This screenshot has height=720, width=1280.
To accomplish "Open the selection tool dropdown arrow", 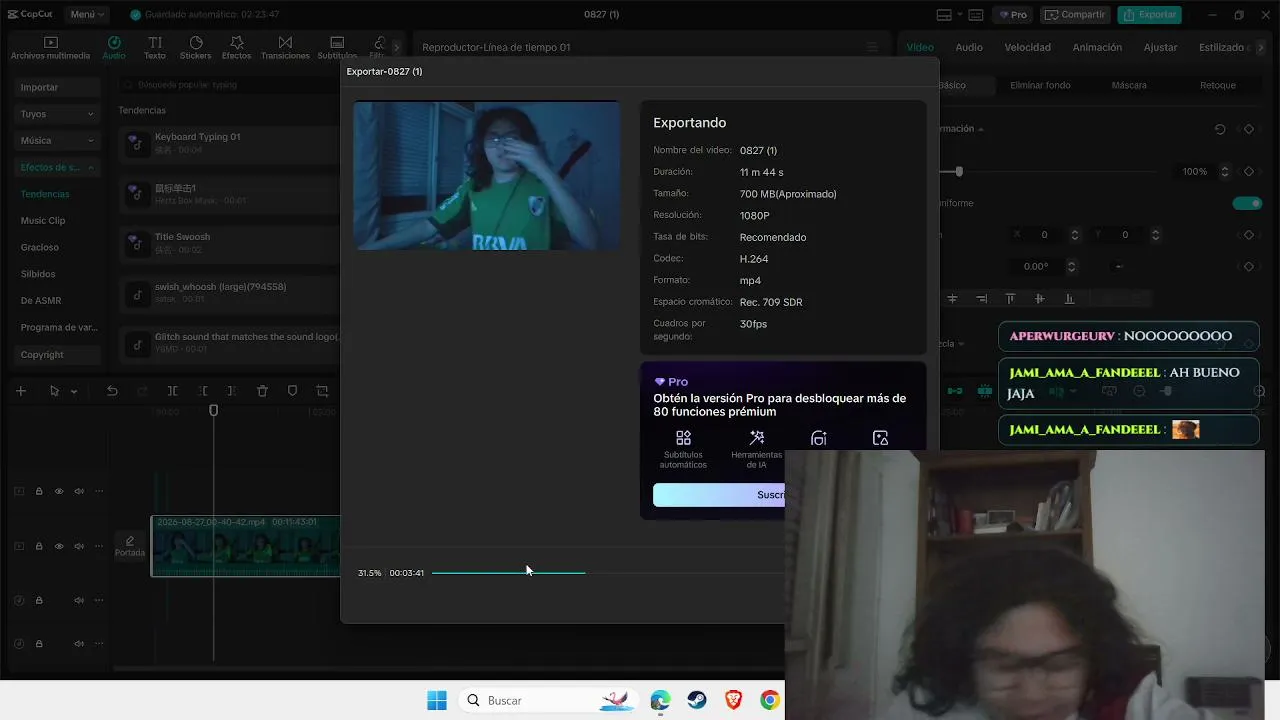I will (74, 392).
